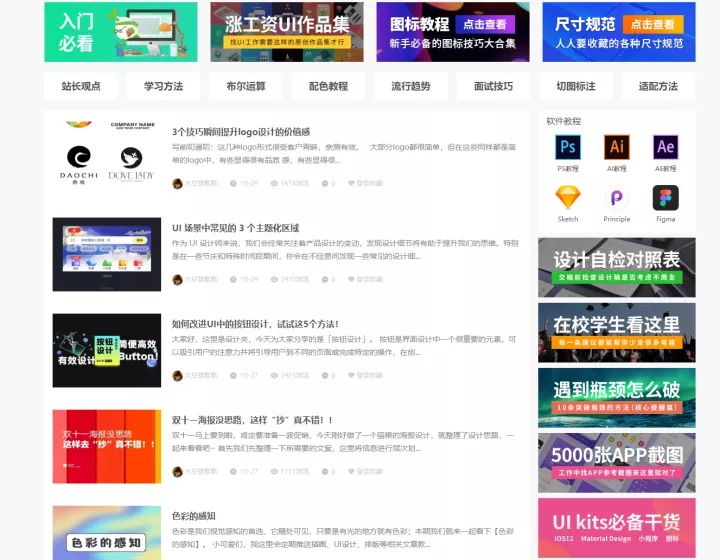The width and height of the screenshot is (720, 560).
Task: Click author avatar under 主题化区域 article
Action: (x=177, y=280)
